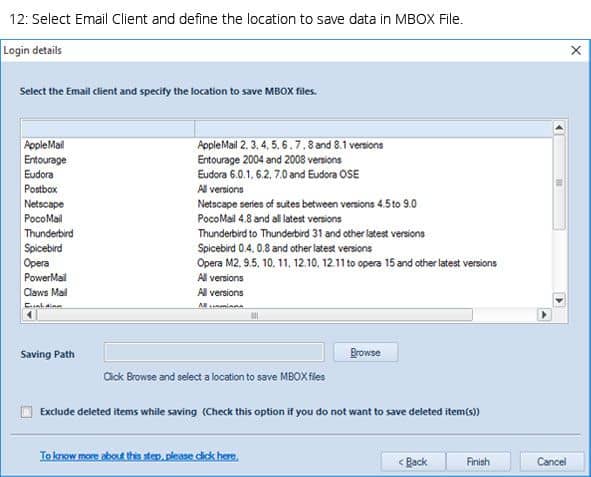Click 'Opera M2, 9.5, 10, 11' description text
This screenshot has width=591, height=477.
[347, 263]
